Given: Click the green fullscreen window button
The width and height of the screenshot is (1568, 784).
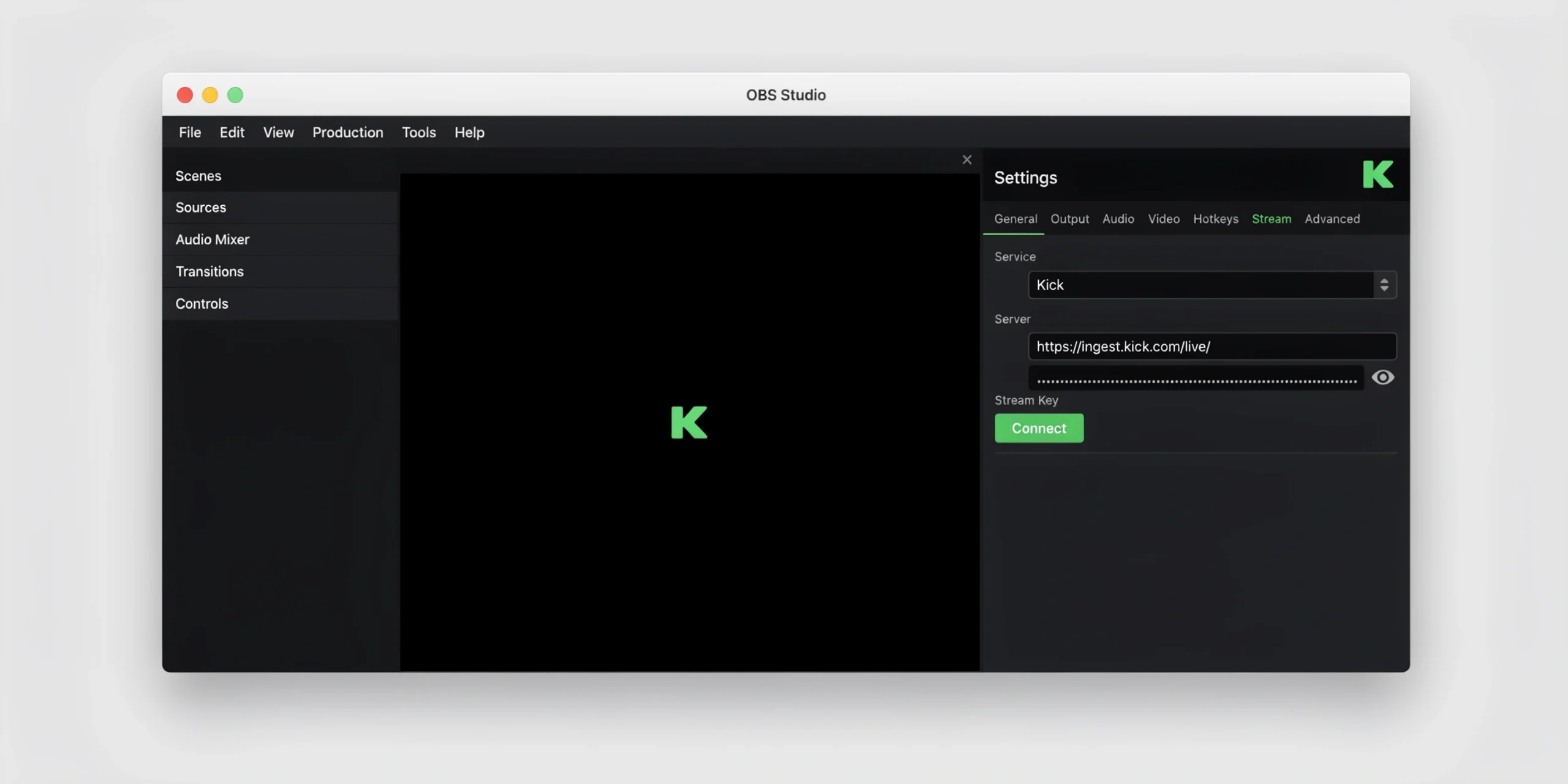Looking at the screenshot, I should coord(235,95).
